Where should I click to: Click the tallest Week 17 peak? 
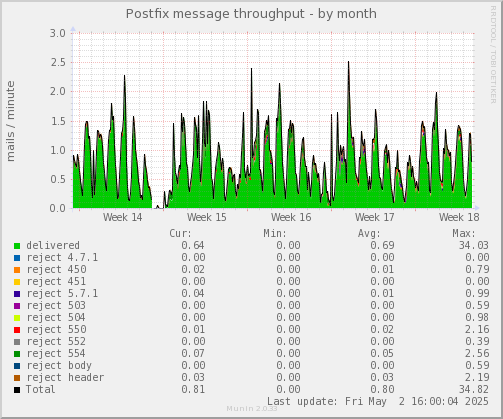click(x=348, y=63)
